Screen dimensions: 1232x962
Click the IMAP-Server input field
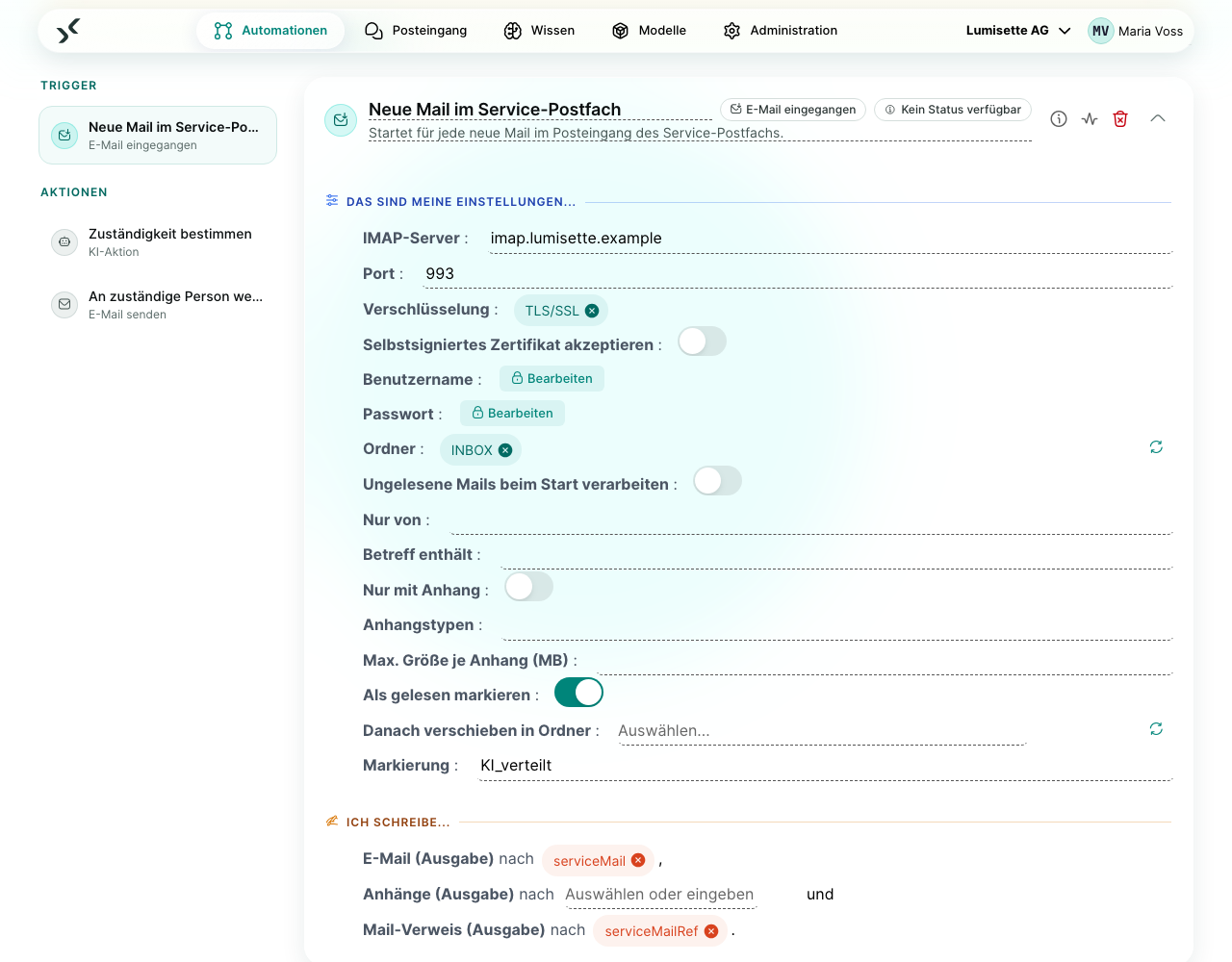(x=831, y=239)
